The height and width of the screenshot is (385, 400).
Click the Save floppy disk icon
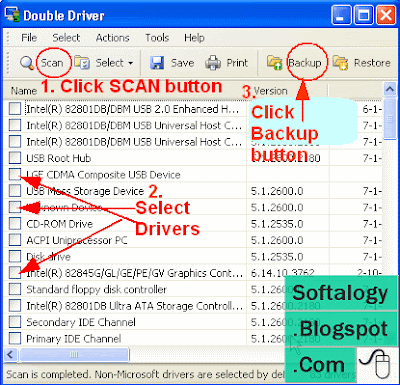(157, 63)
